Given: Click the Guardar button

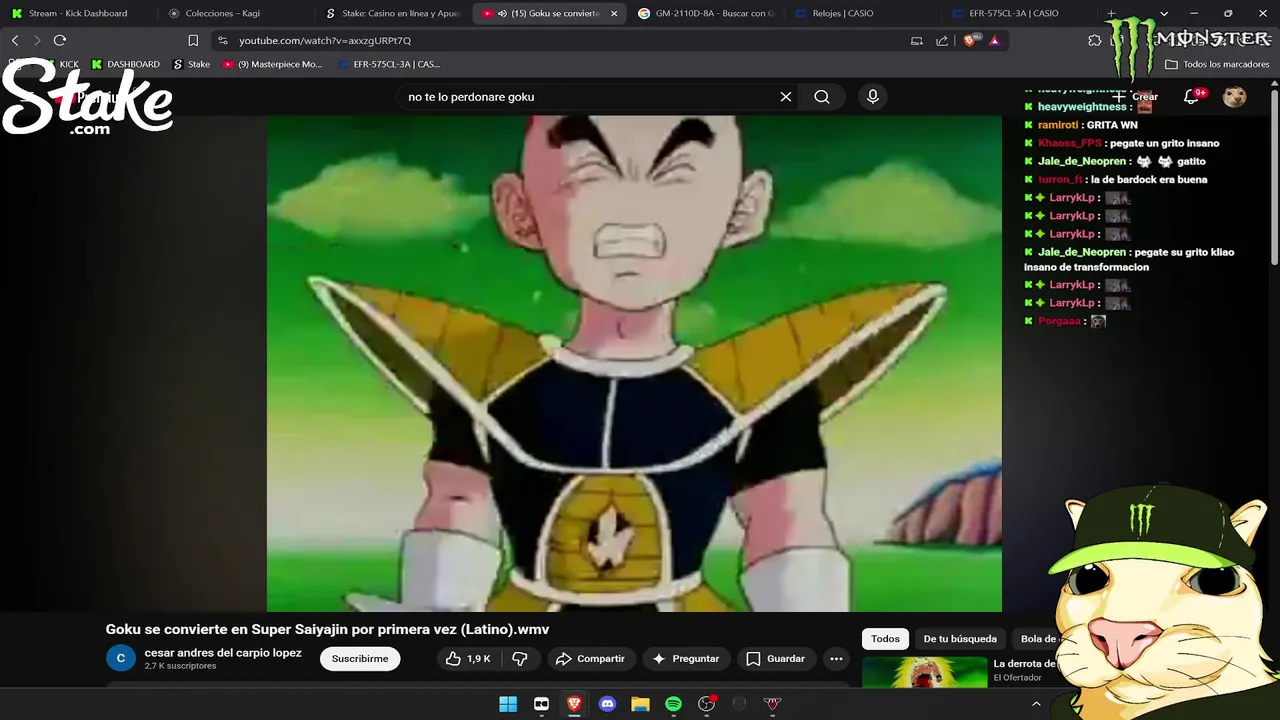Looking at the screenshot, I should [776, 658].
